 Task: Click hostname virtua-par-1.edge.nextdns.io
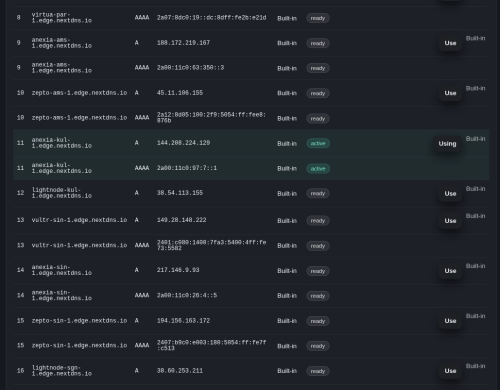point(62,18)
